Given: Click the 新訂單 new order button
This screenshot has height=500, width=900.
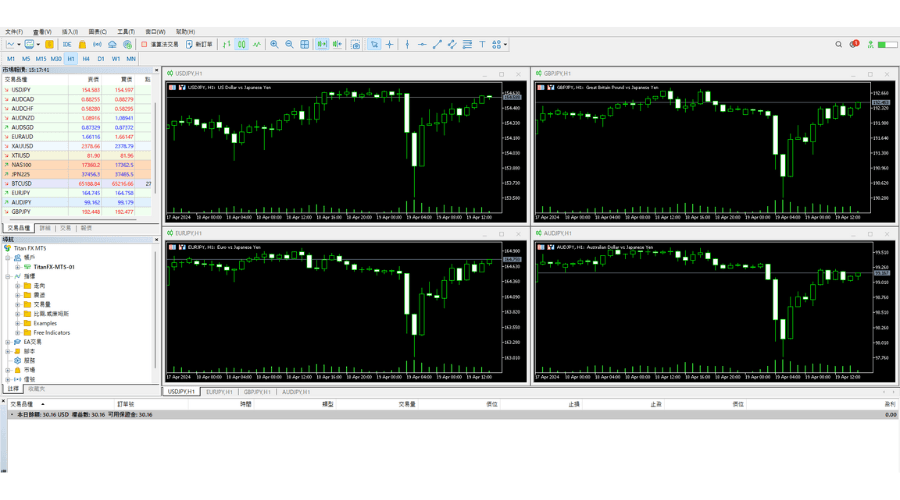Looking at the screenshot, I should [x=199, y=44].
